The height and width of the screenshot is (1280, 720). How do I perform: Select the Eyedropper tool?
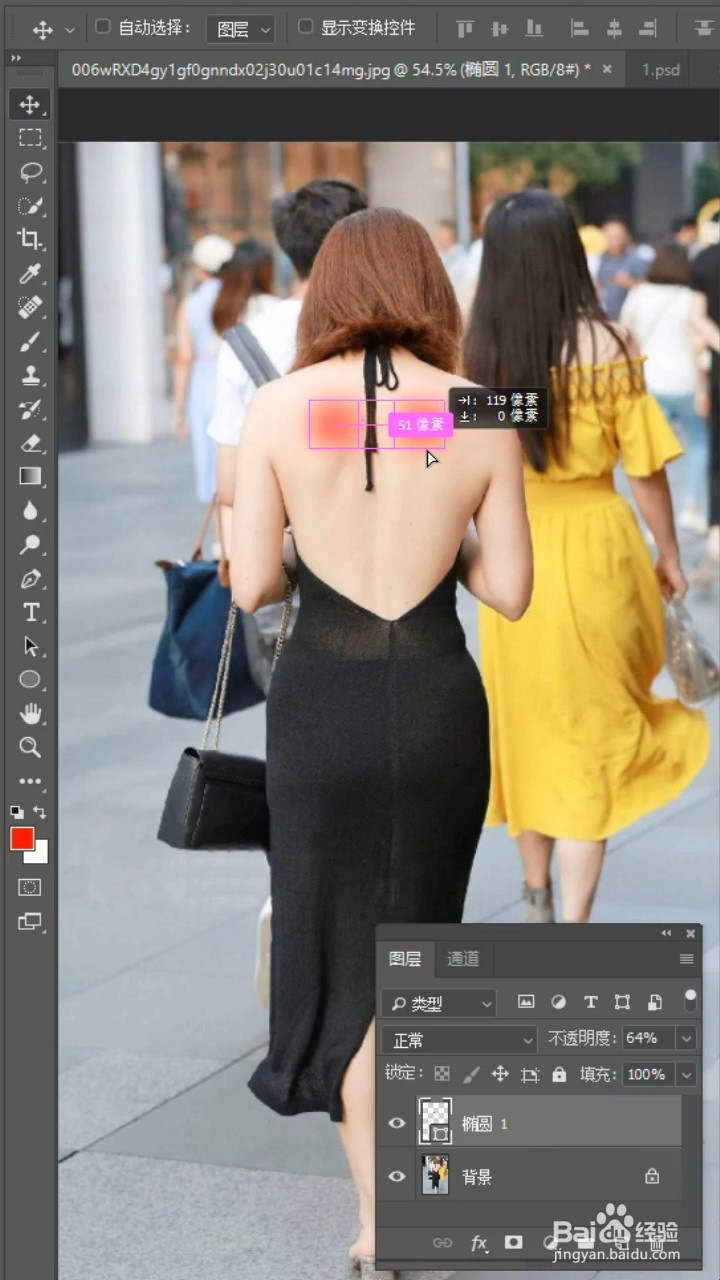coord(30,273)
